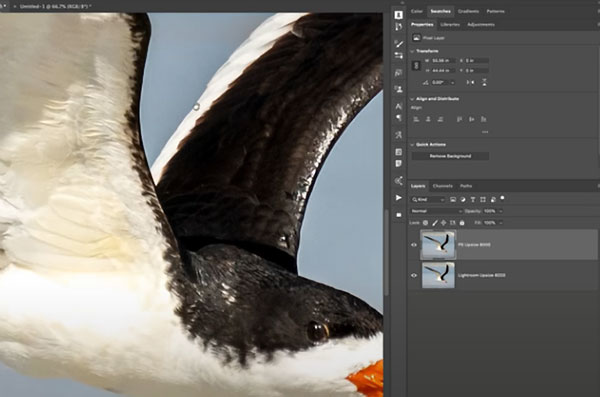The width and height of the screenshot is (600, 397).
Task: Select the Untitled-1 document tab
Action: click(56, 6)
